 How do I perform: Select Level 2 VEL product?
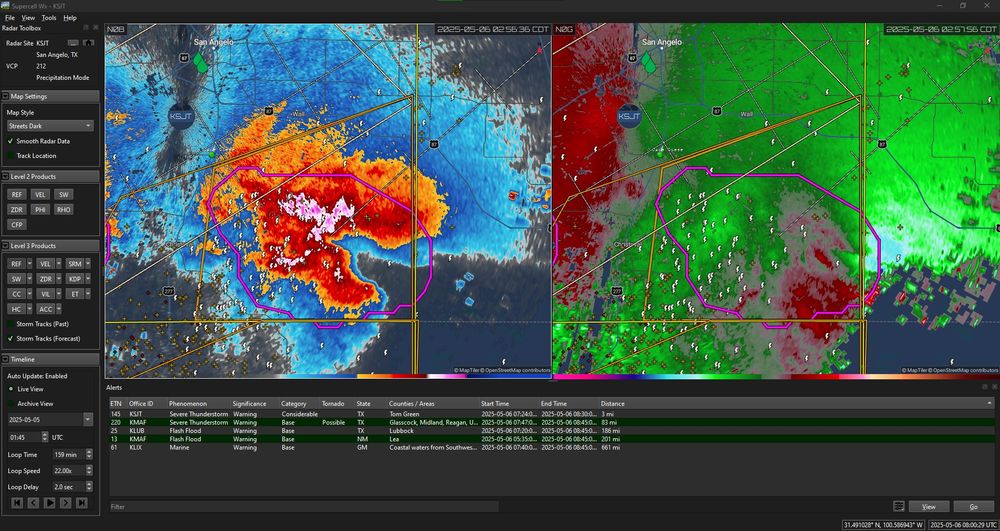pyautogui.click(x=40, y=194)
